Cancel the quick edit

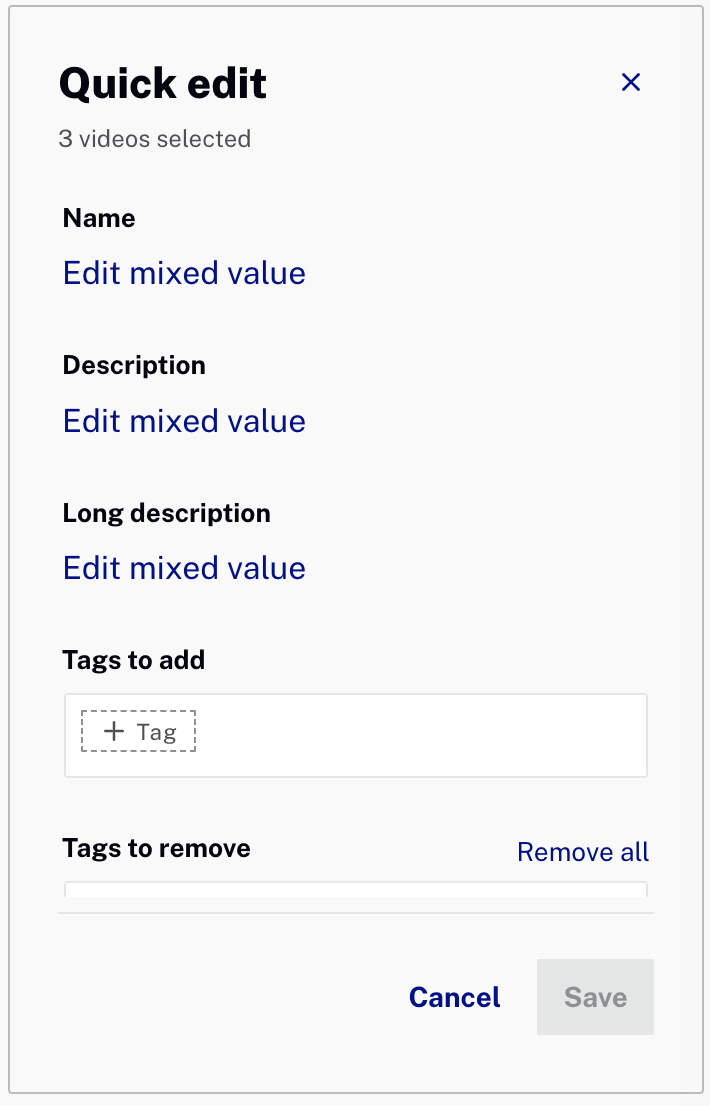coord(455,997)
